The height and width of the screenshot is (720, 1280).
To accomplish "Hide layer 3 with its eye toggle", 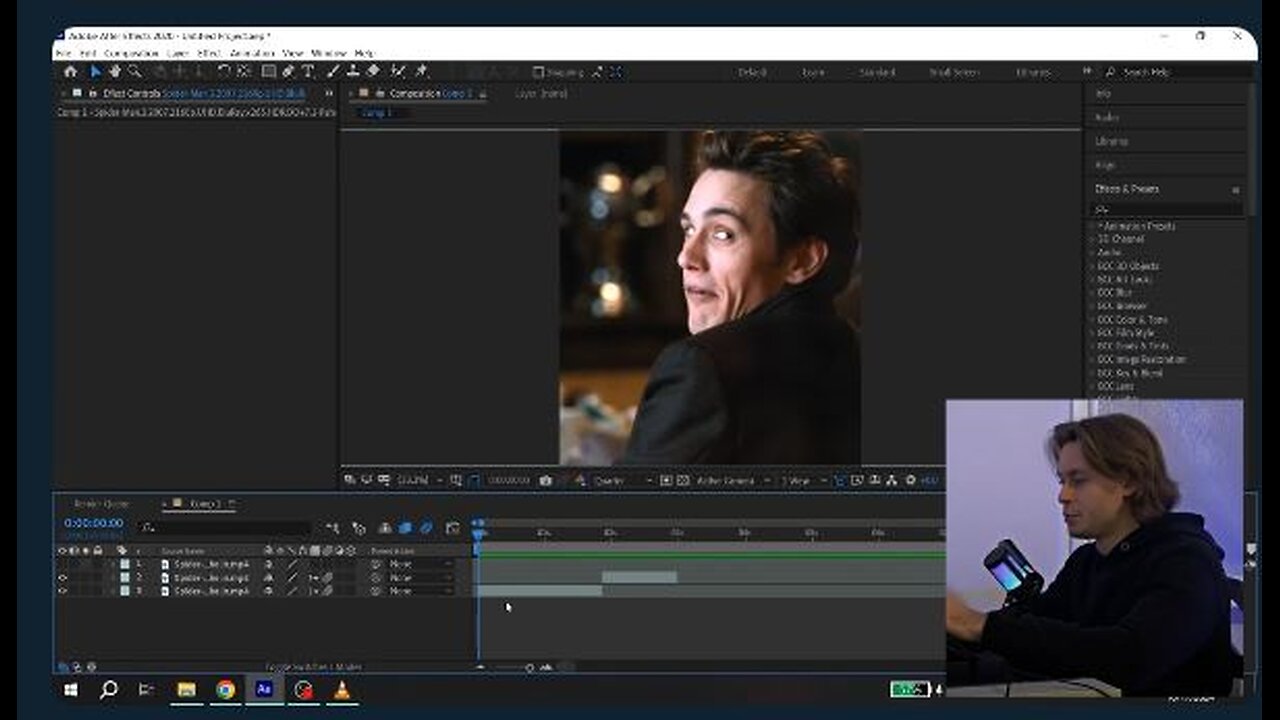I will (x=63, y=591).
